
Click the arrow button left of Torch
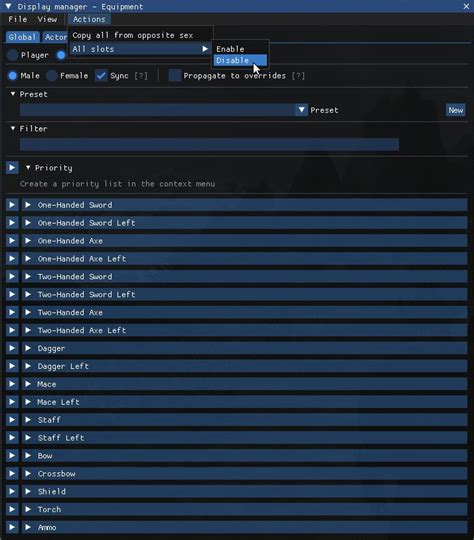[12, 509]
